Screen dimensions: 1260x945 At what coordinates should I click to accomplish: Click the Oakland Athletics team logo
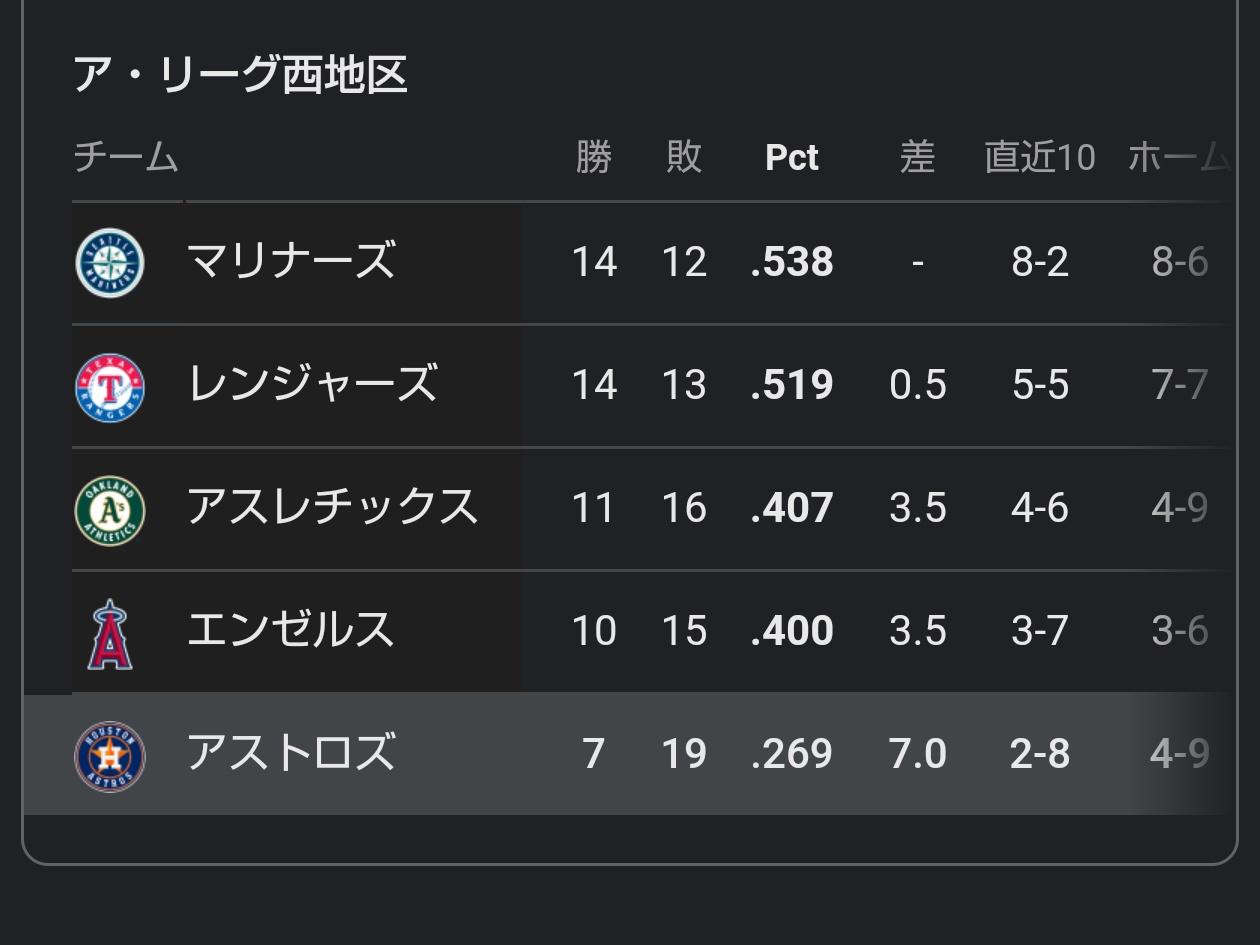[110, 510]
